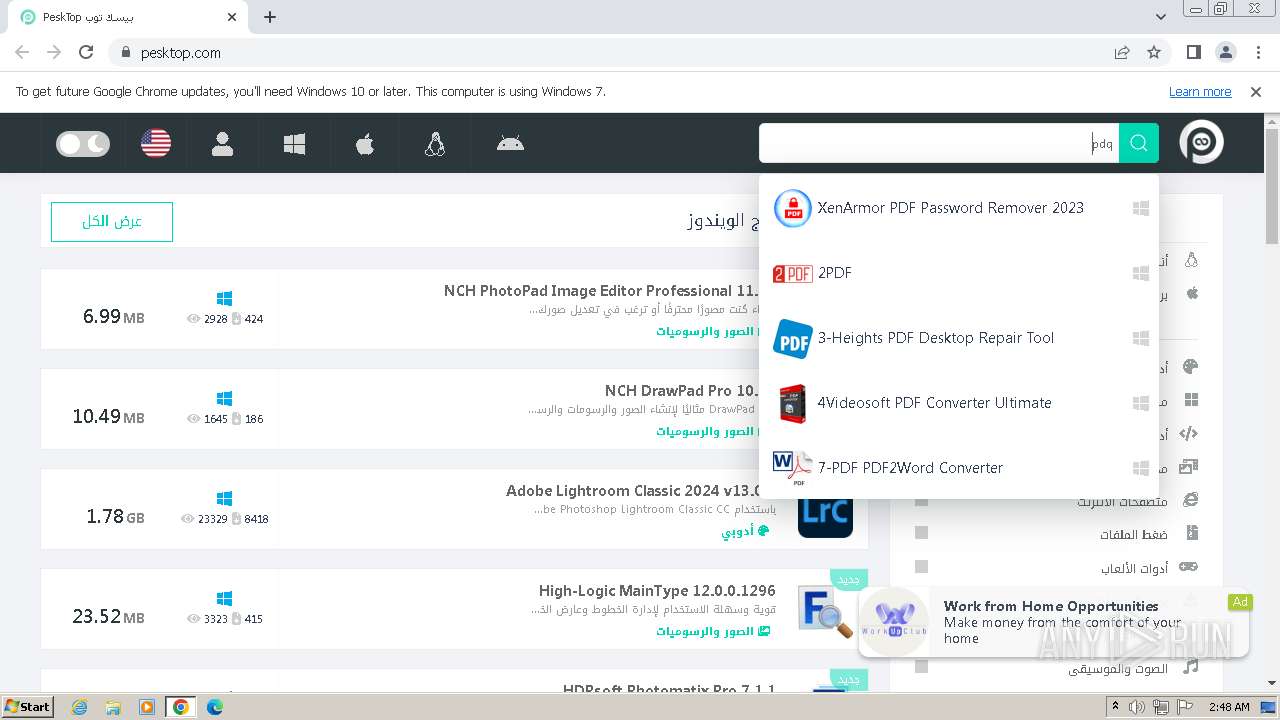Click the taskbar clock showing 2:48 AM

point(1228,707)
